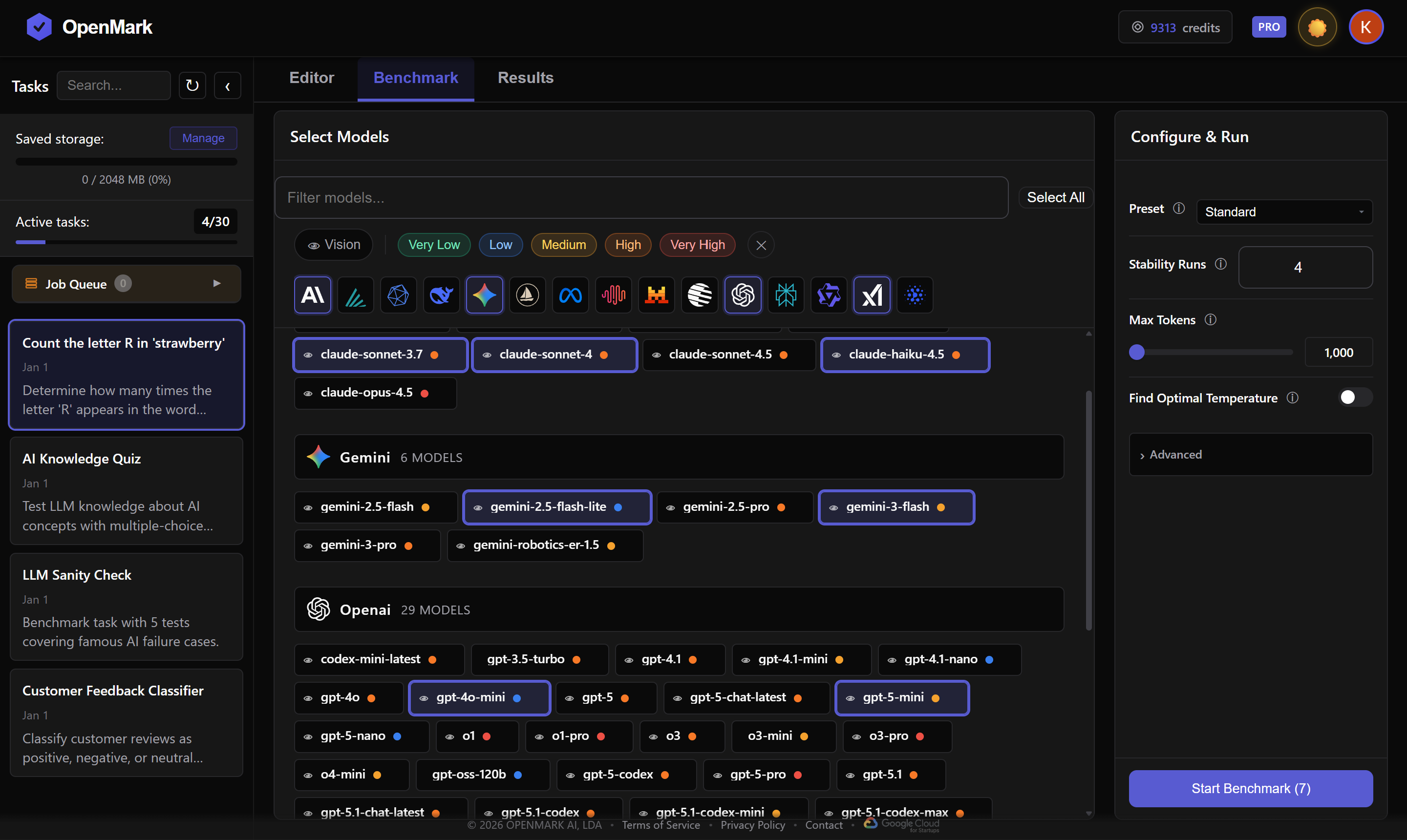Screen dimensions: 1407x840
Task: Toggle the Vision filter chip
Action: tap(334, 245)
